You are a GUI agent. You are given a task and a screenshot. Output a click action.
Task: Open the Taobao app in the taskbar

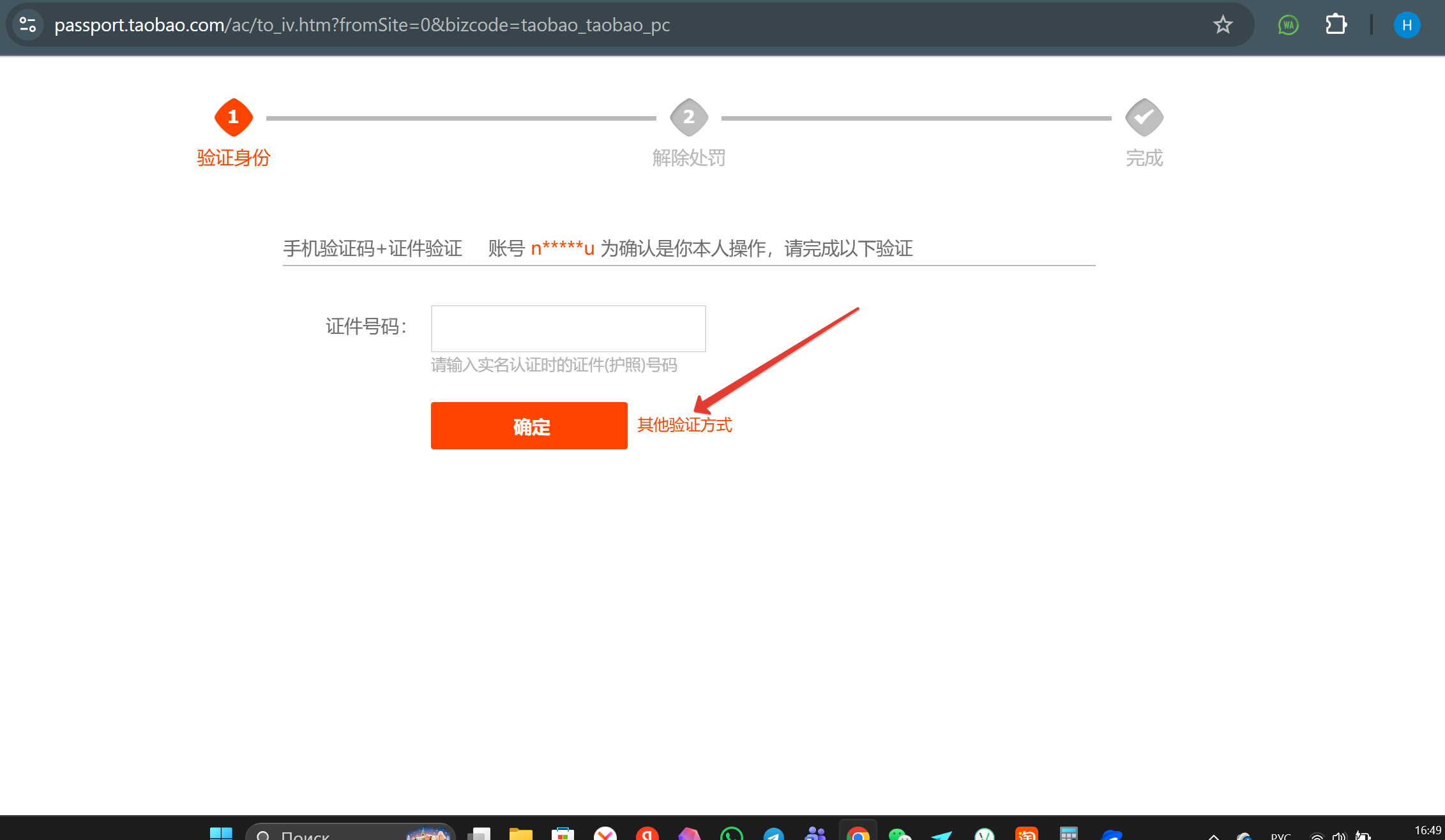pyautogui.click(x=1026, y=834)
